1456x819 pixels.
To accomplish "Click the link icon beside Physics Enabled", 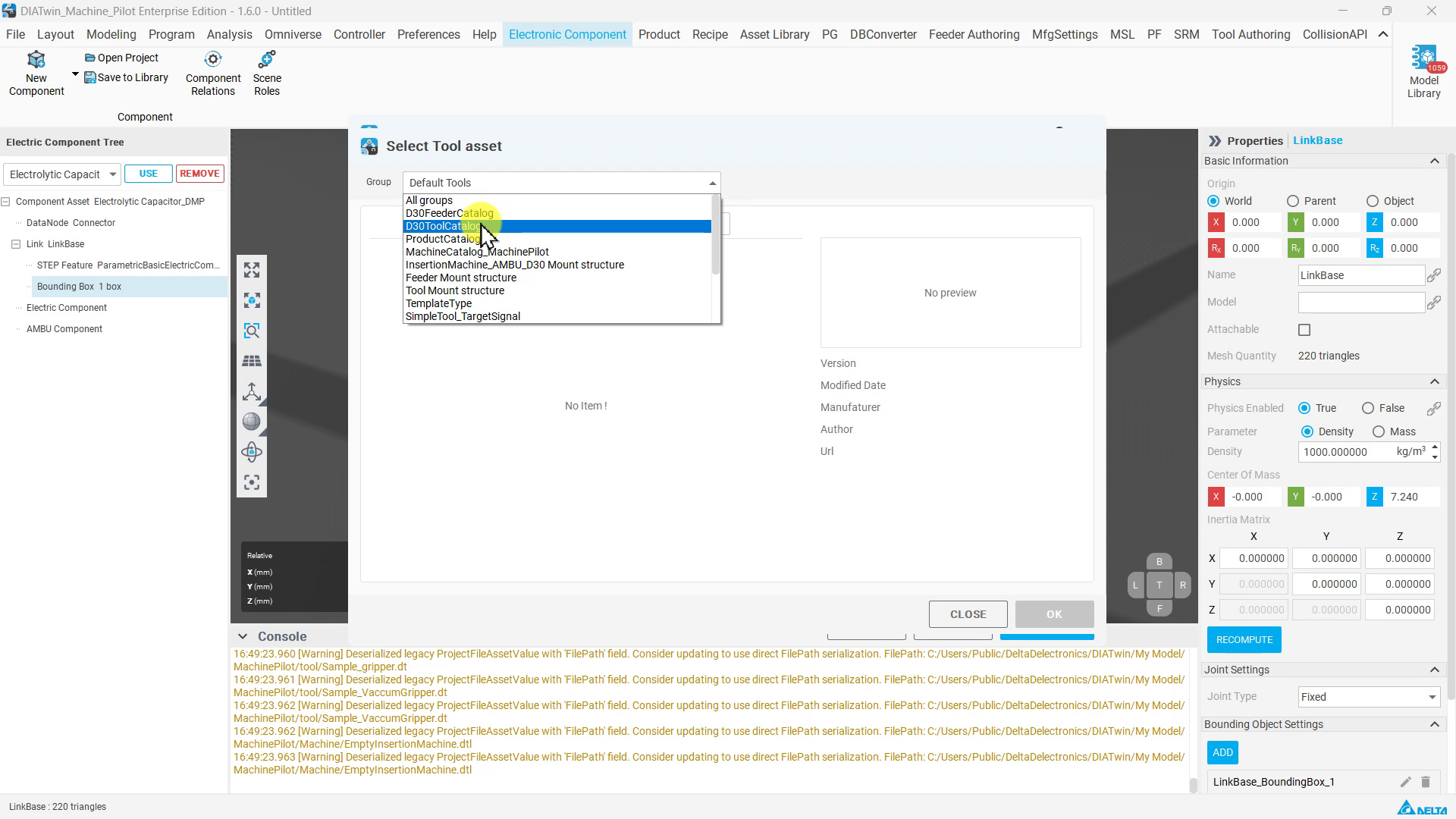I will 1433,409.
